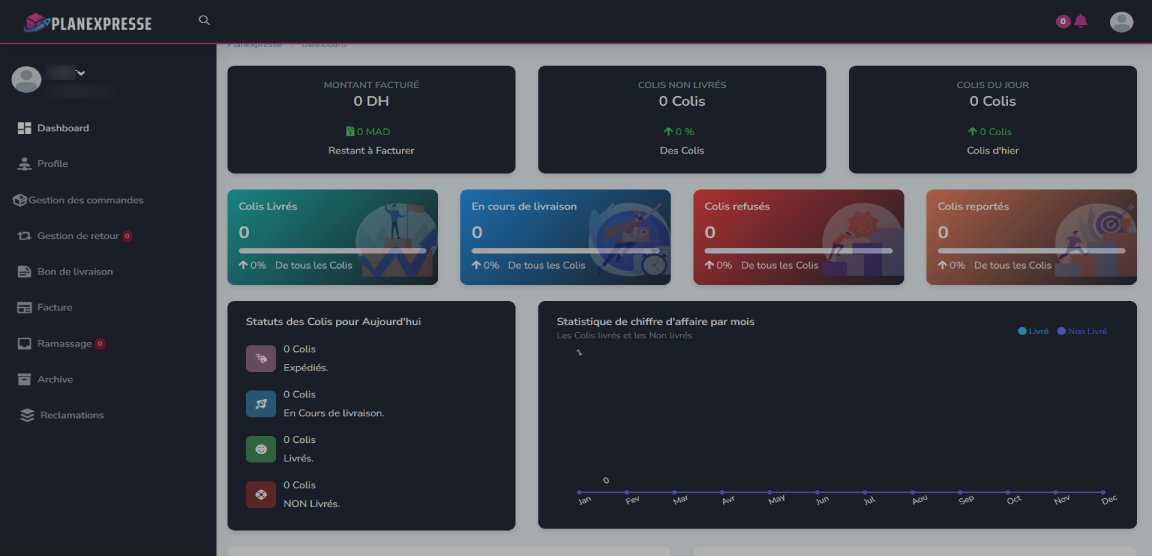Viewport: 1152px width, 556px height.
Task: Click the Reclamations layers icon
Action: (27, 416)
